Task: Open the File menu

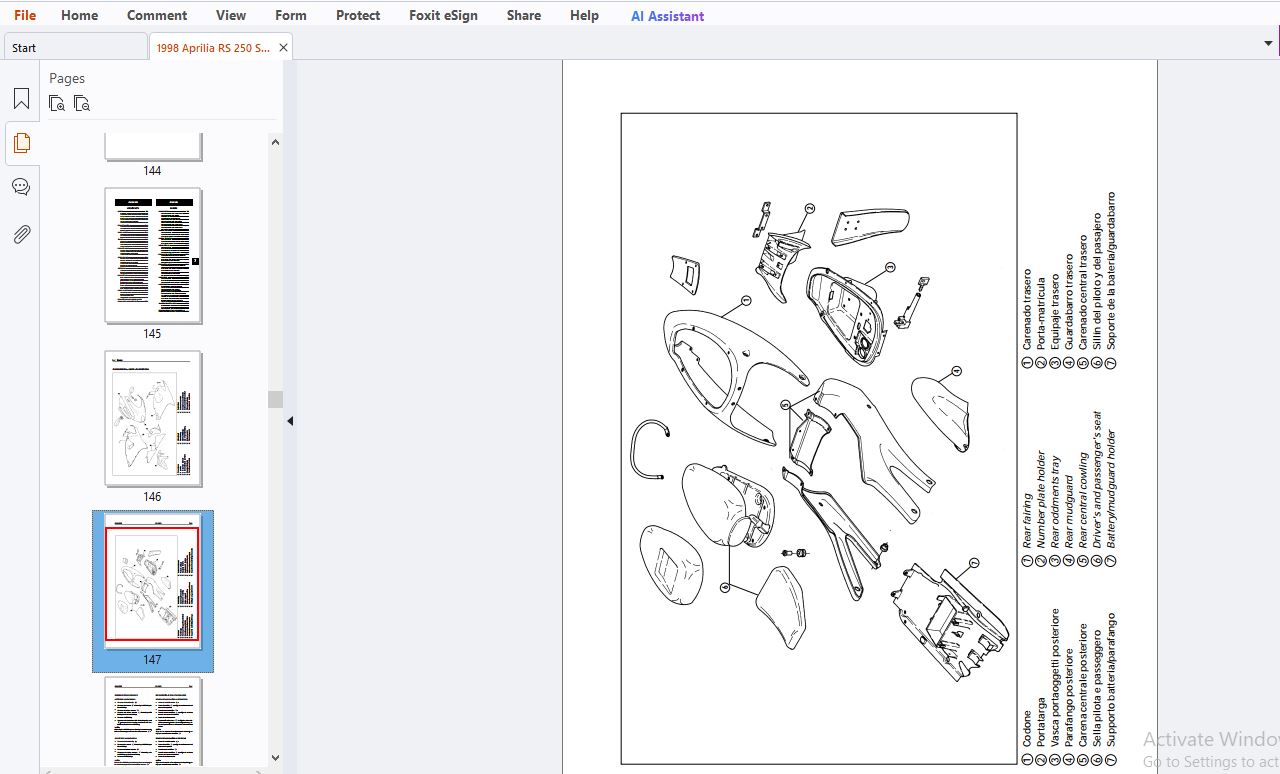Action: pos(25,15)
